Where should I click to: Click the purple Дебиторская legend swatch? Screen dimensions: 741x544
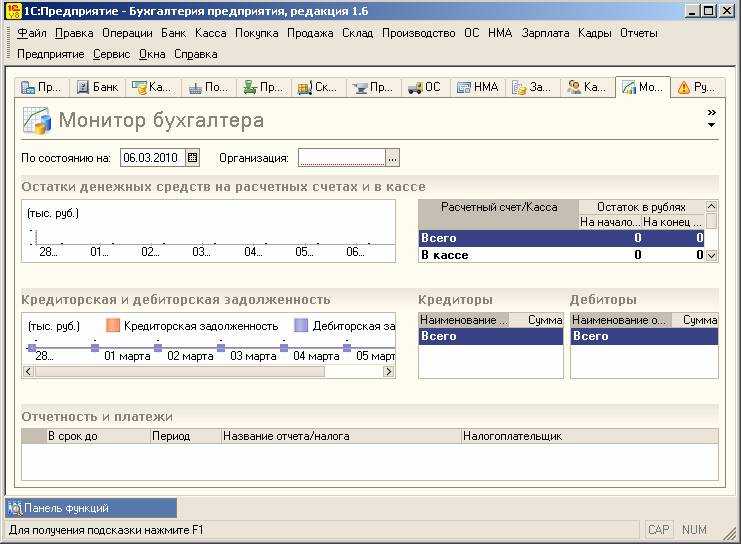click(301, 325)
